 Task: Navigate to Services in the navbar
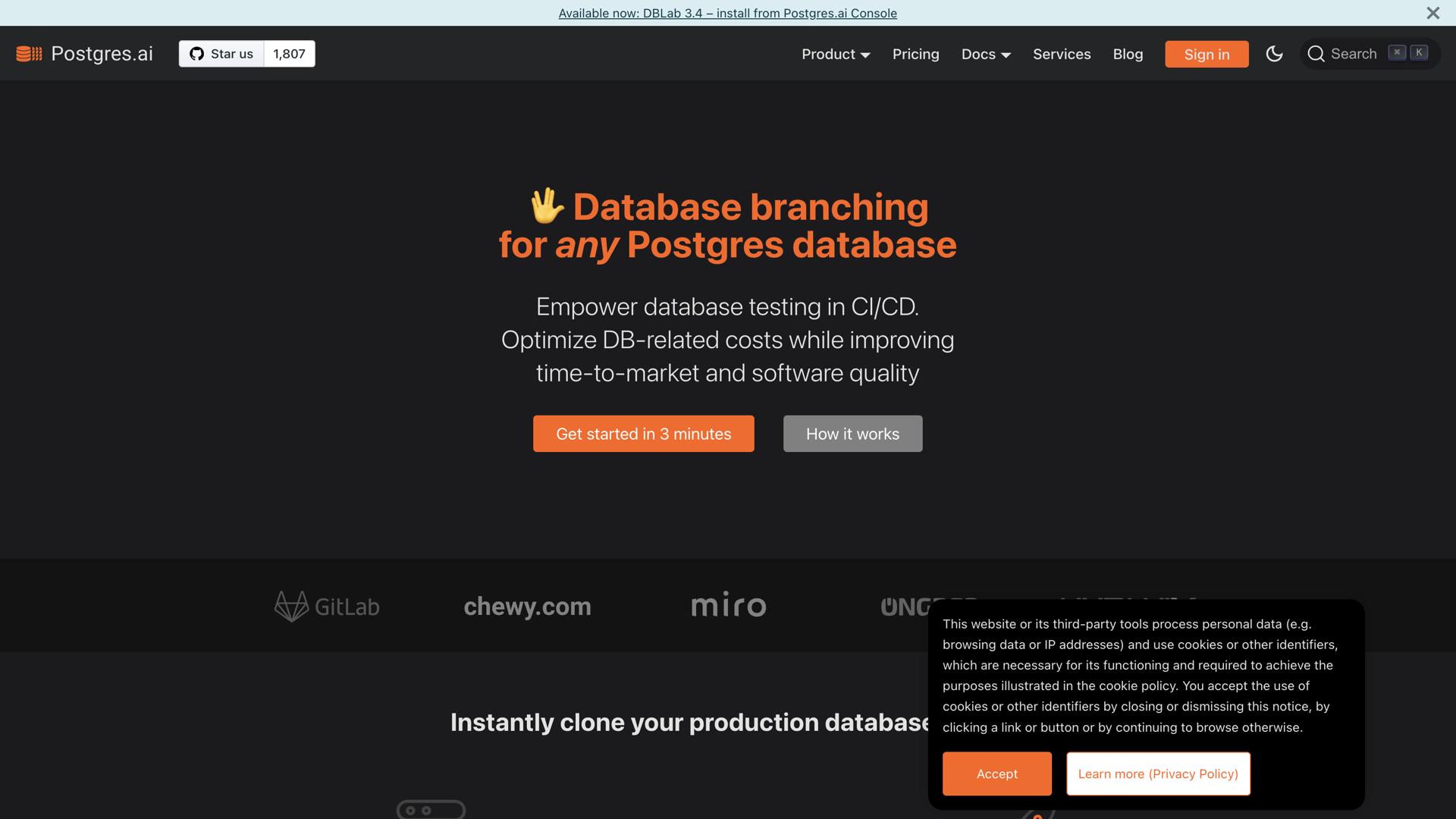pos(1061,54)
